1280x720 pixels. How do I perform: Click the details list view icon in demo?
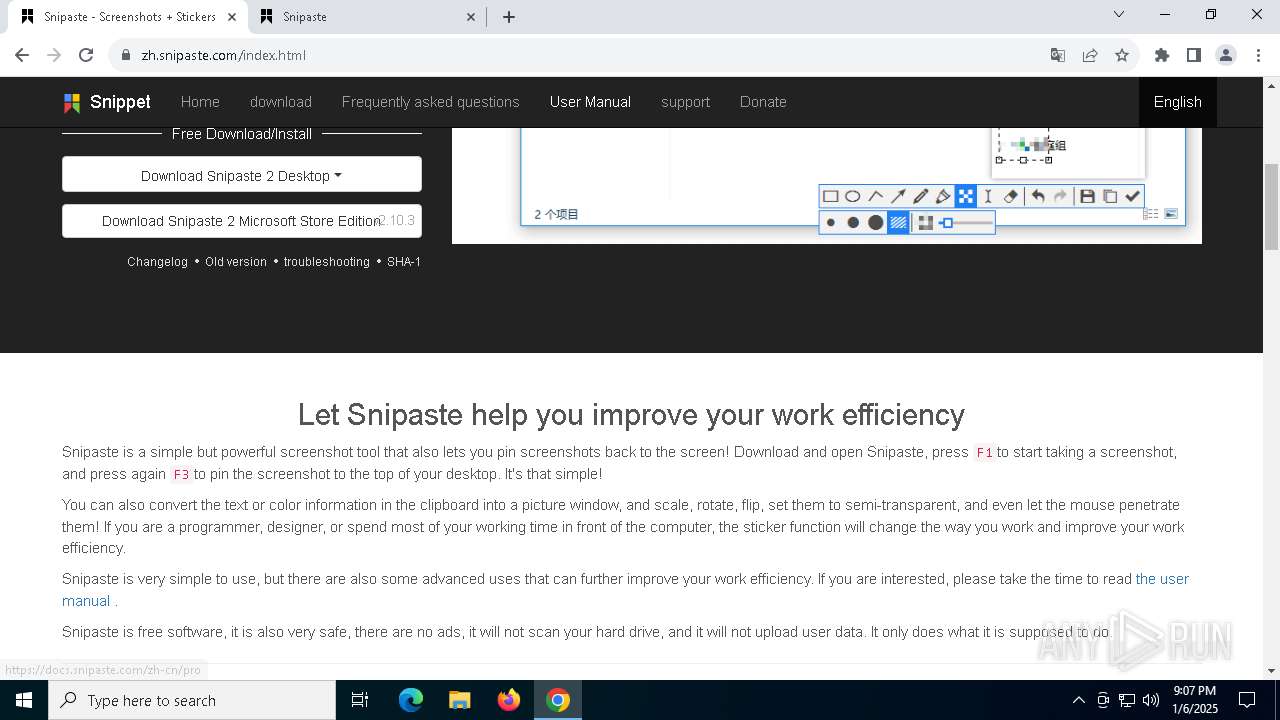[1151, 214]
